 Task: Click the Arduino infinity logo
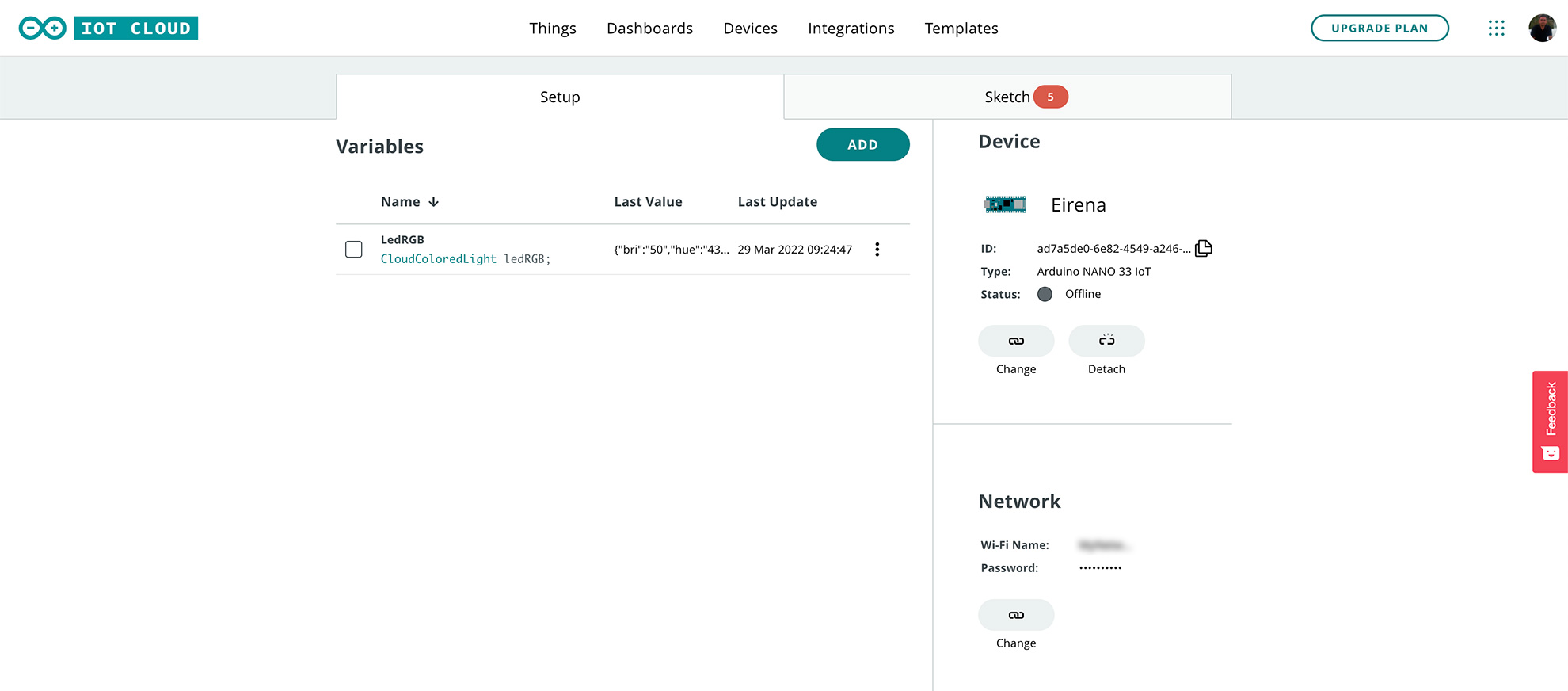(43, 29)
